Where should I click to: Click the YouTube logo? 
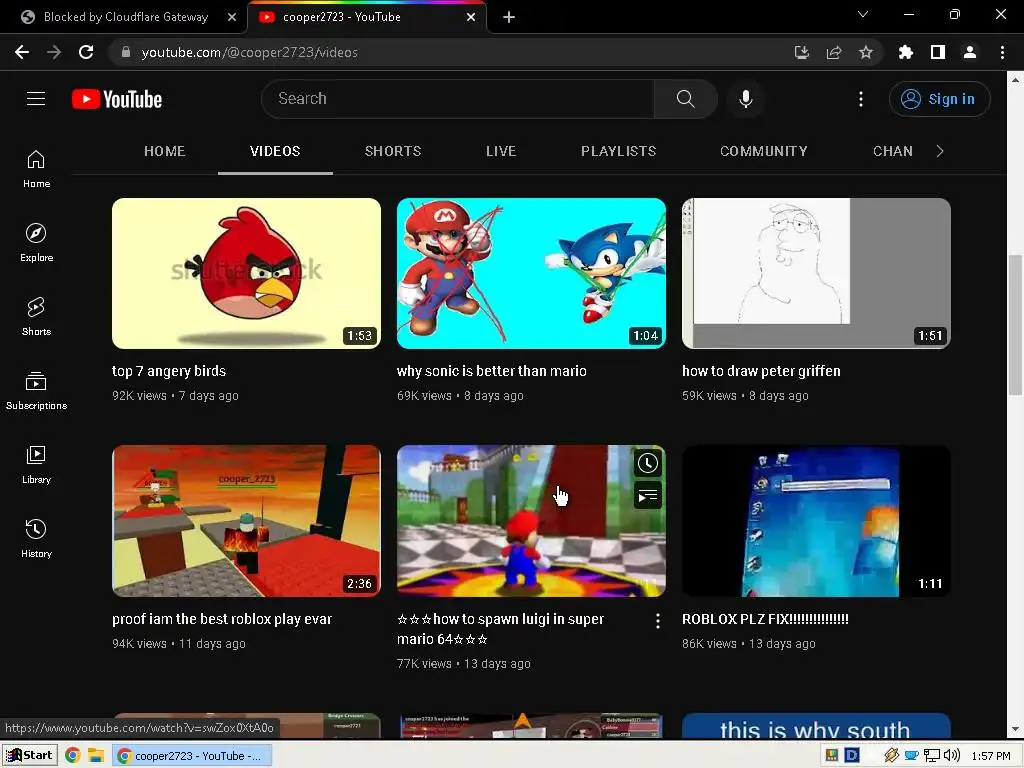click(x=117, y=99)
